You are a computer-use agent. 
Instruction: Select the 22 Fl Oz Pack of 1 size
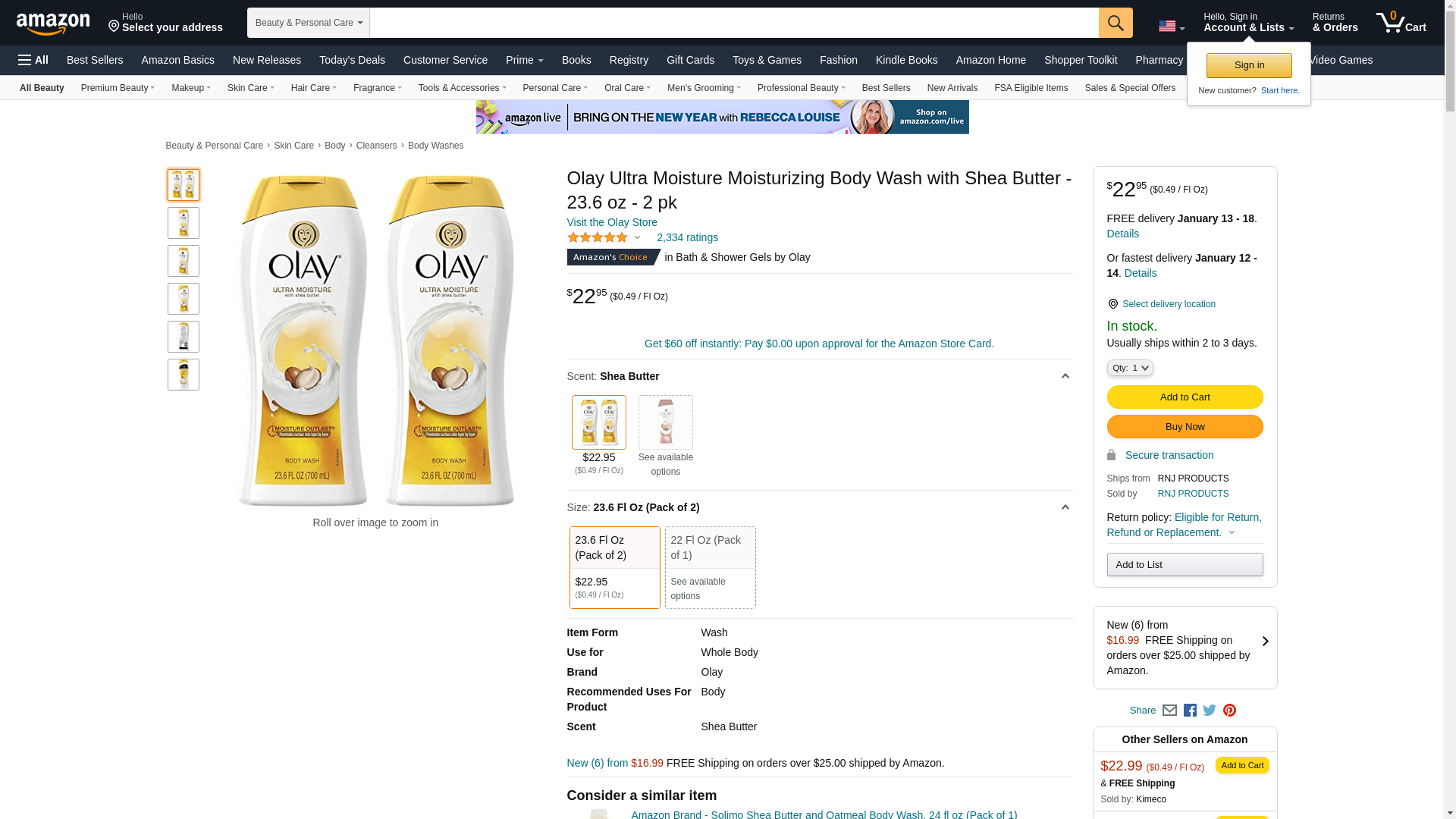point(710,567)
